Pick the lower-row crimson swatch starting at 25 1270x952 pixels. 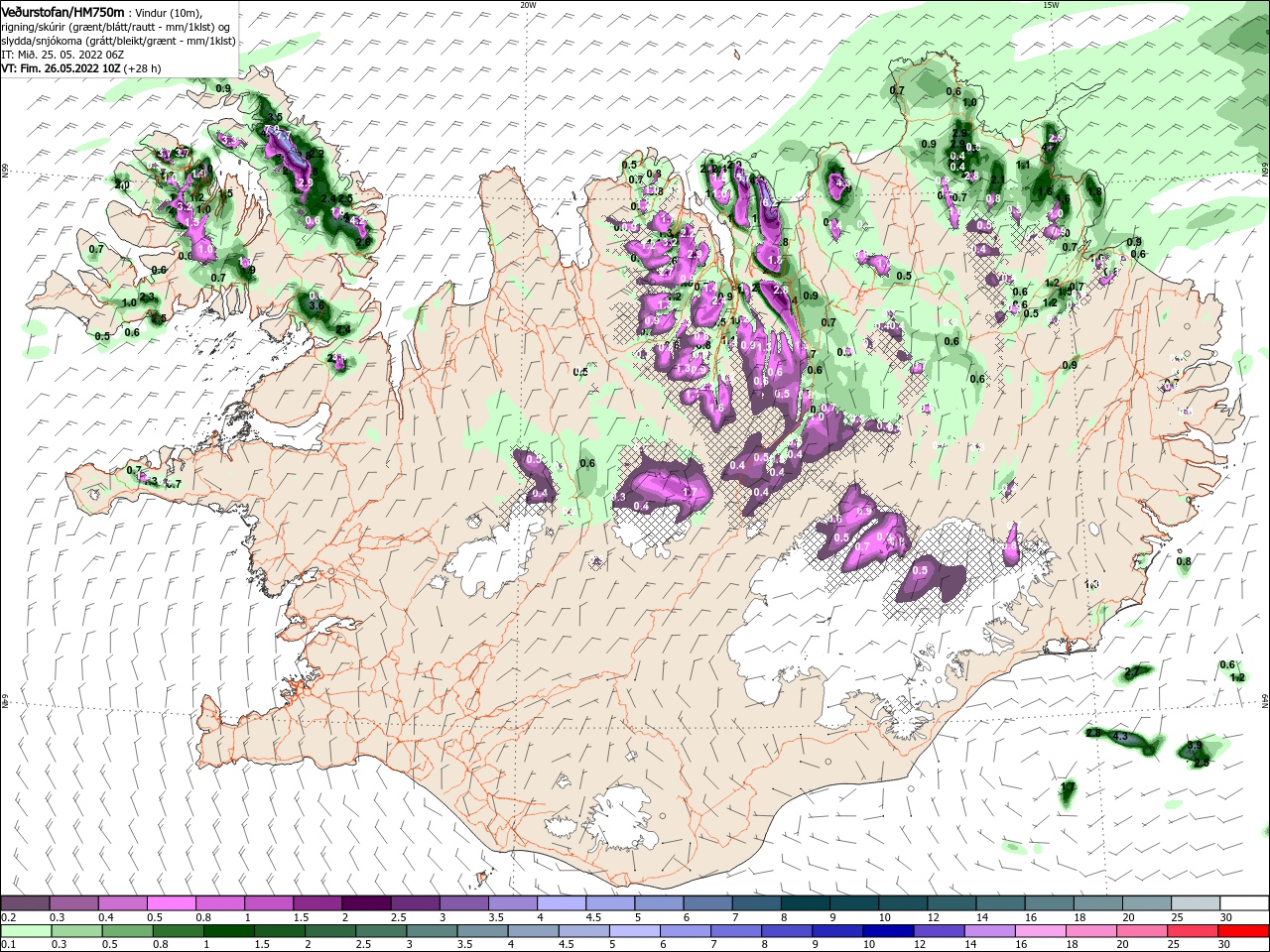[1194, 931]
